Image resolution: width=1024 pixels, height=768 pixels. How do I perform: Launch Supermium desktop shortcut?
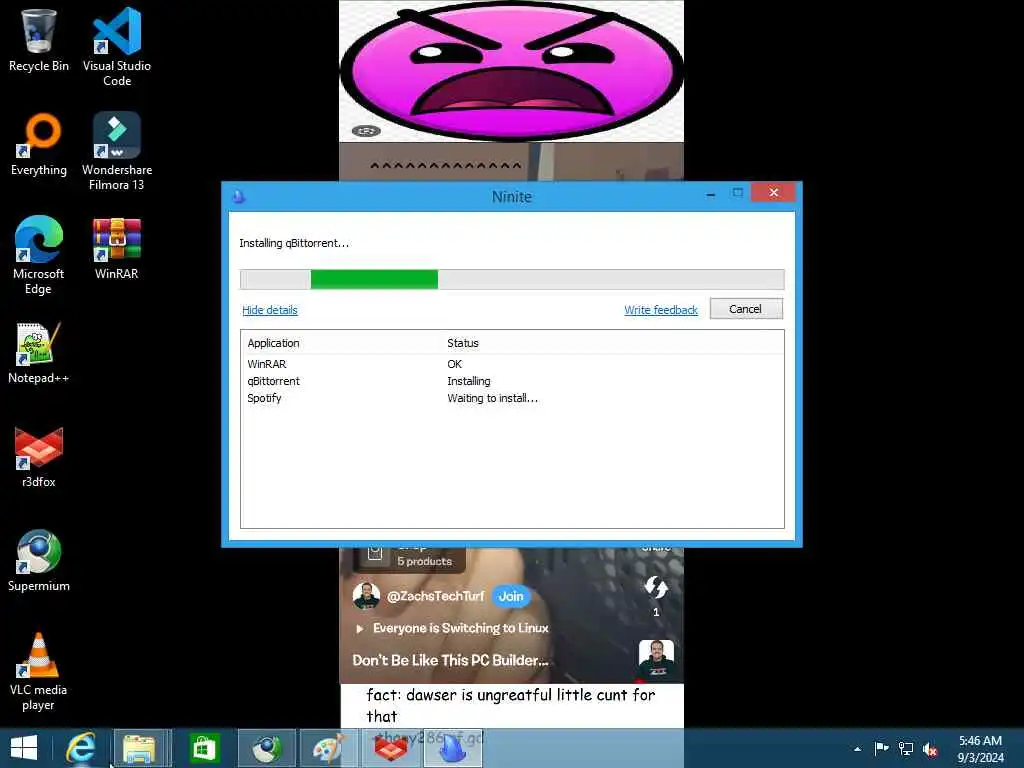[x=39, y=560]
